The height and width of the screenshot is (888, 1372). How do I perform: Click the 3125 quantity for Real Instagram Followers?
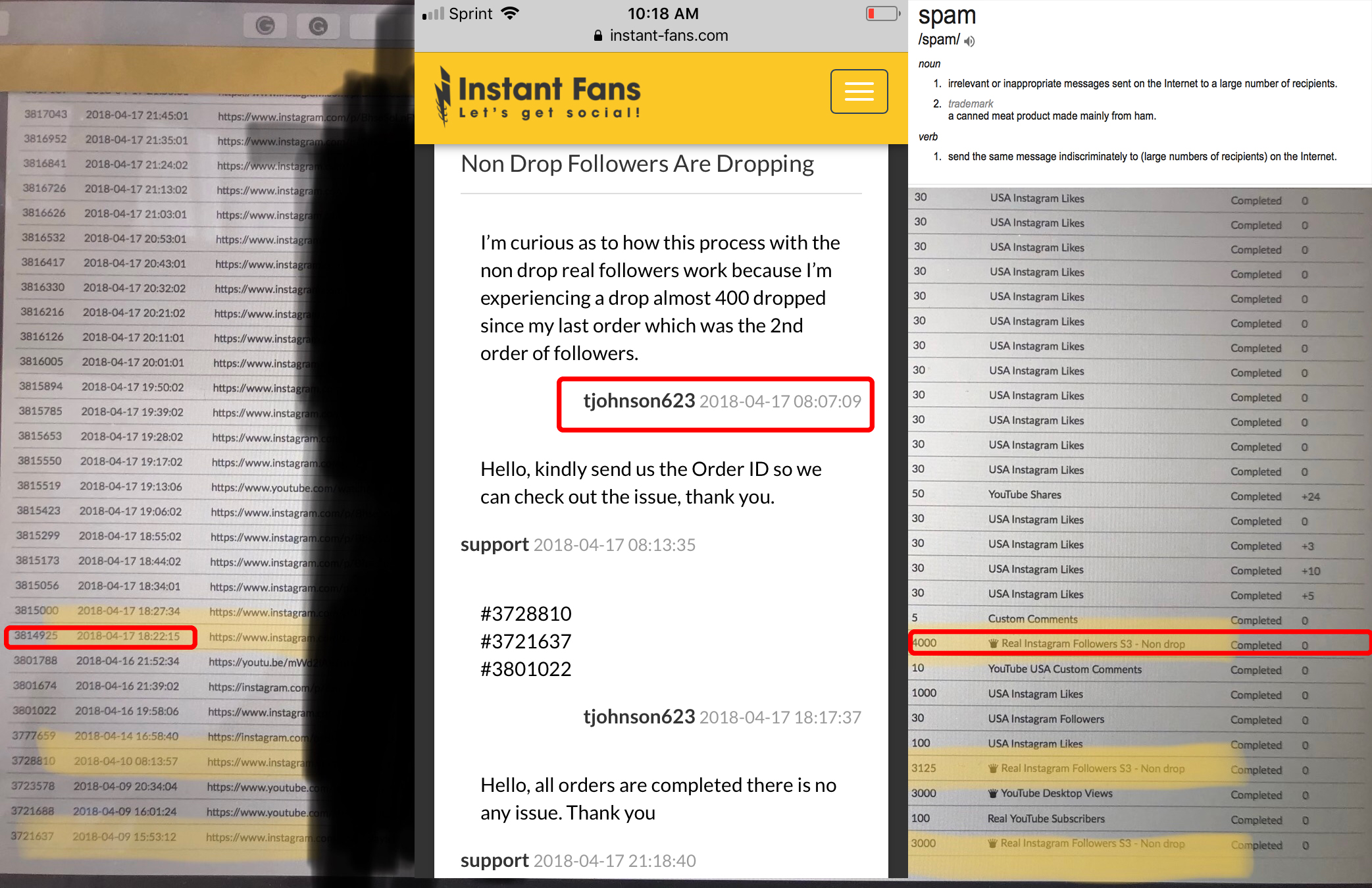924,768
